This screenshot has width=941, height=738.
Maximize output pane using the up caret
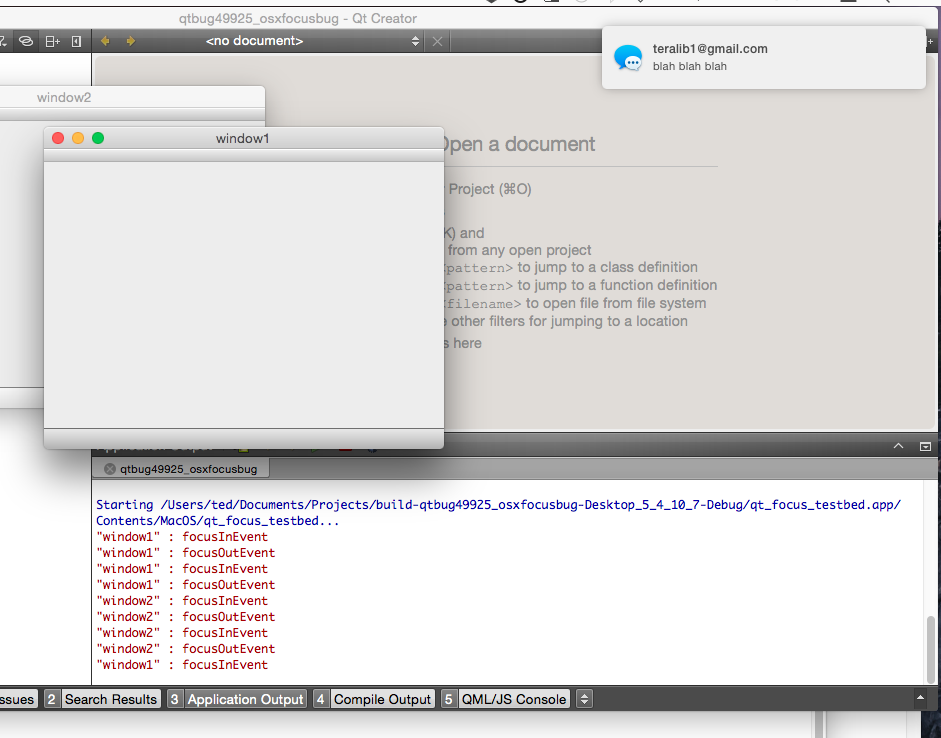898,446
